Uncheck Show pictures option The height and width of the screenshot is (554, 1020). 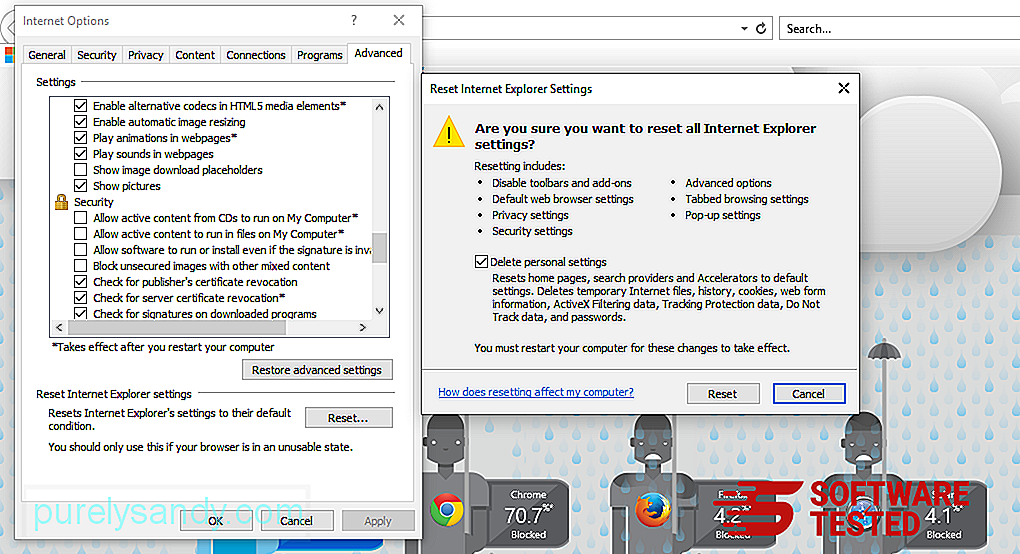81,186
